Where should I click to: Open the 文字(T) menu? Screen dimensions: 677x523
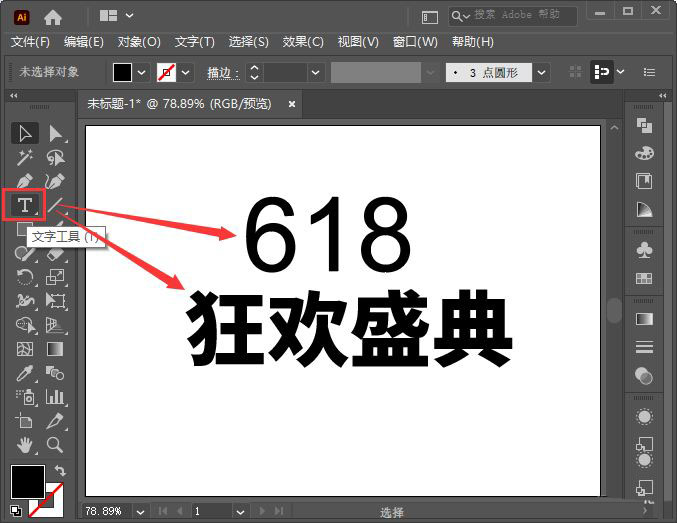point(195,42)
